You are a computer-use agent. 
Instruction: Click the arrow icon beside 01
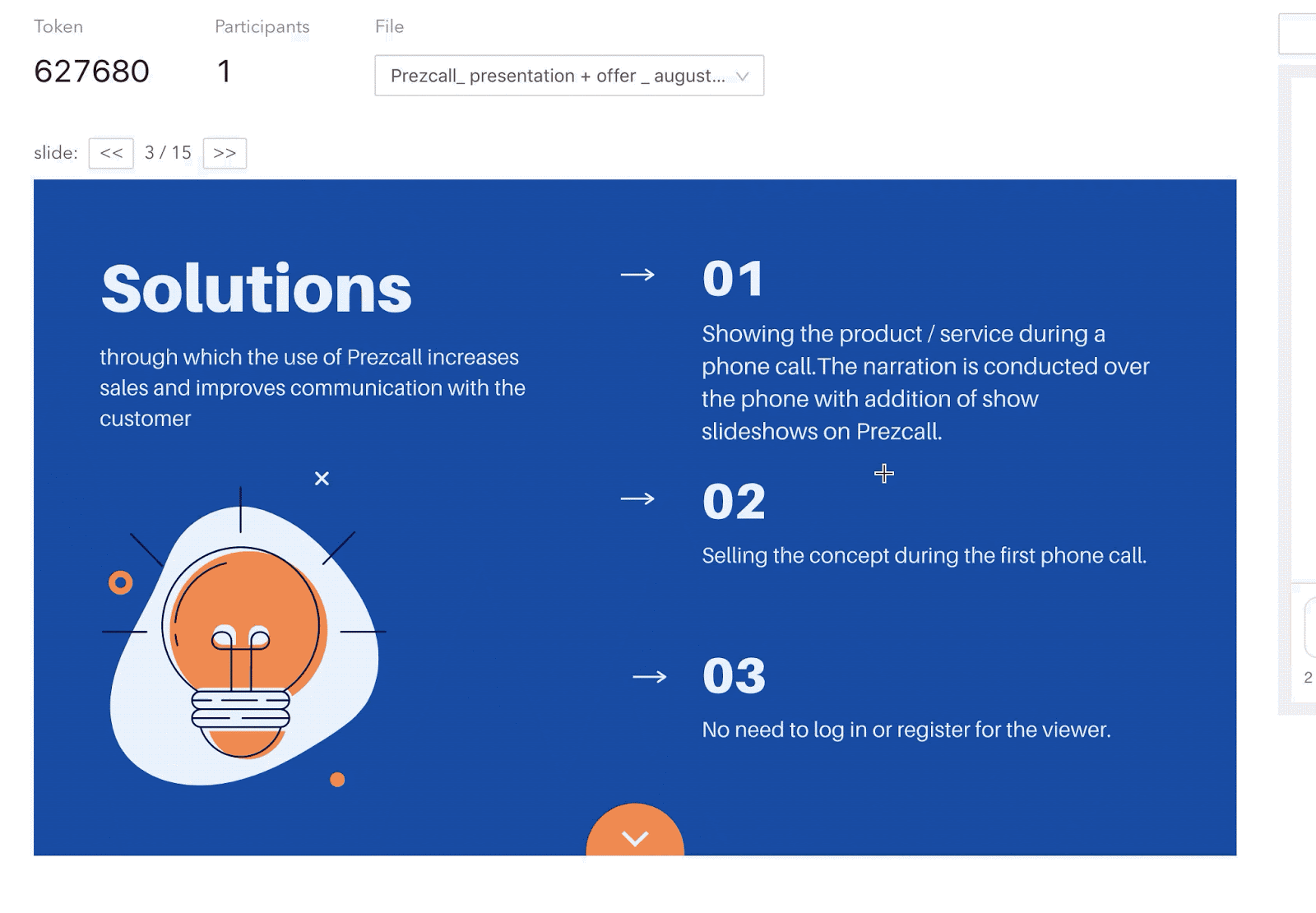637,275
